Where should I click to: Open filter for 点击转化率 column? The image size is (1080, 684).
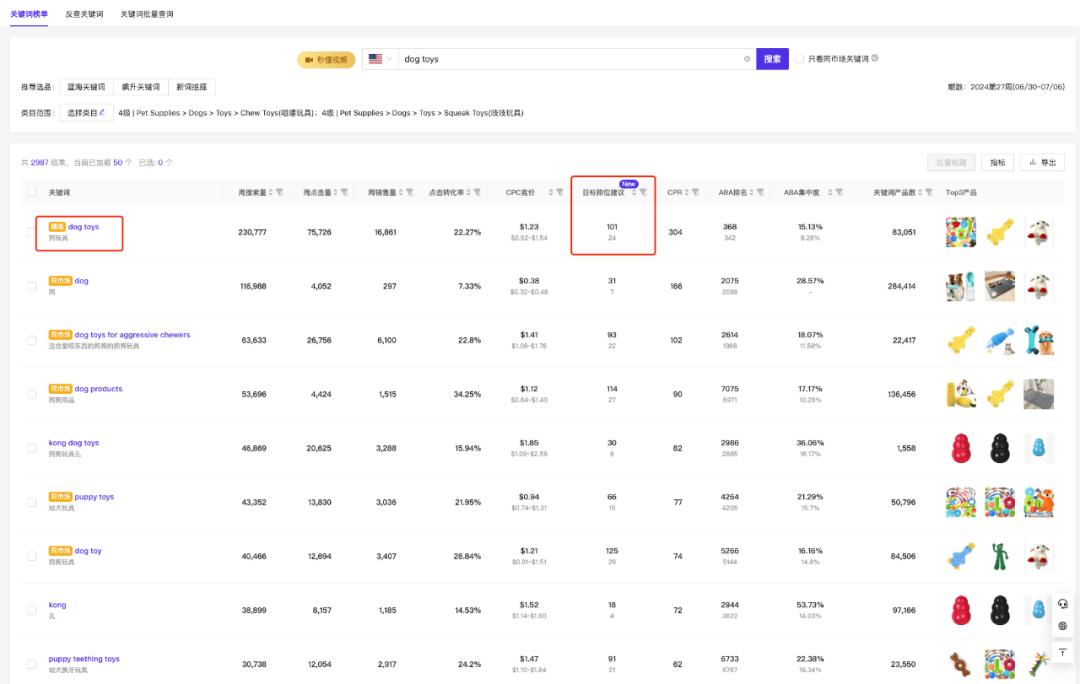pyautogui.click(x=477, y=193)
